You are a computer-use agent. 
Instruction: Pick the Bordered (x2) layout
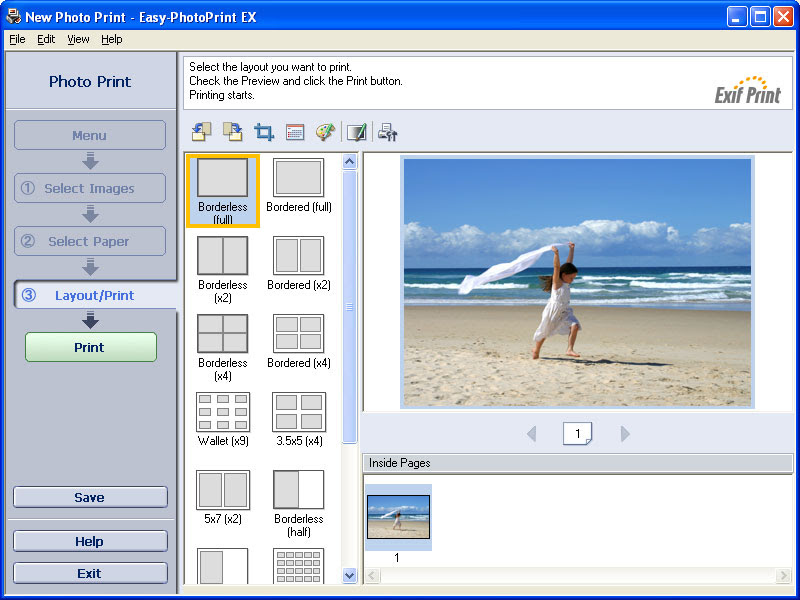(299, 264)
